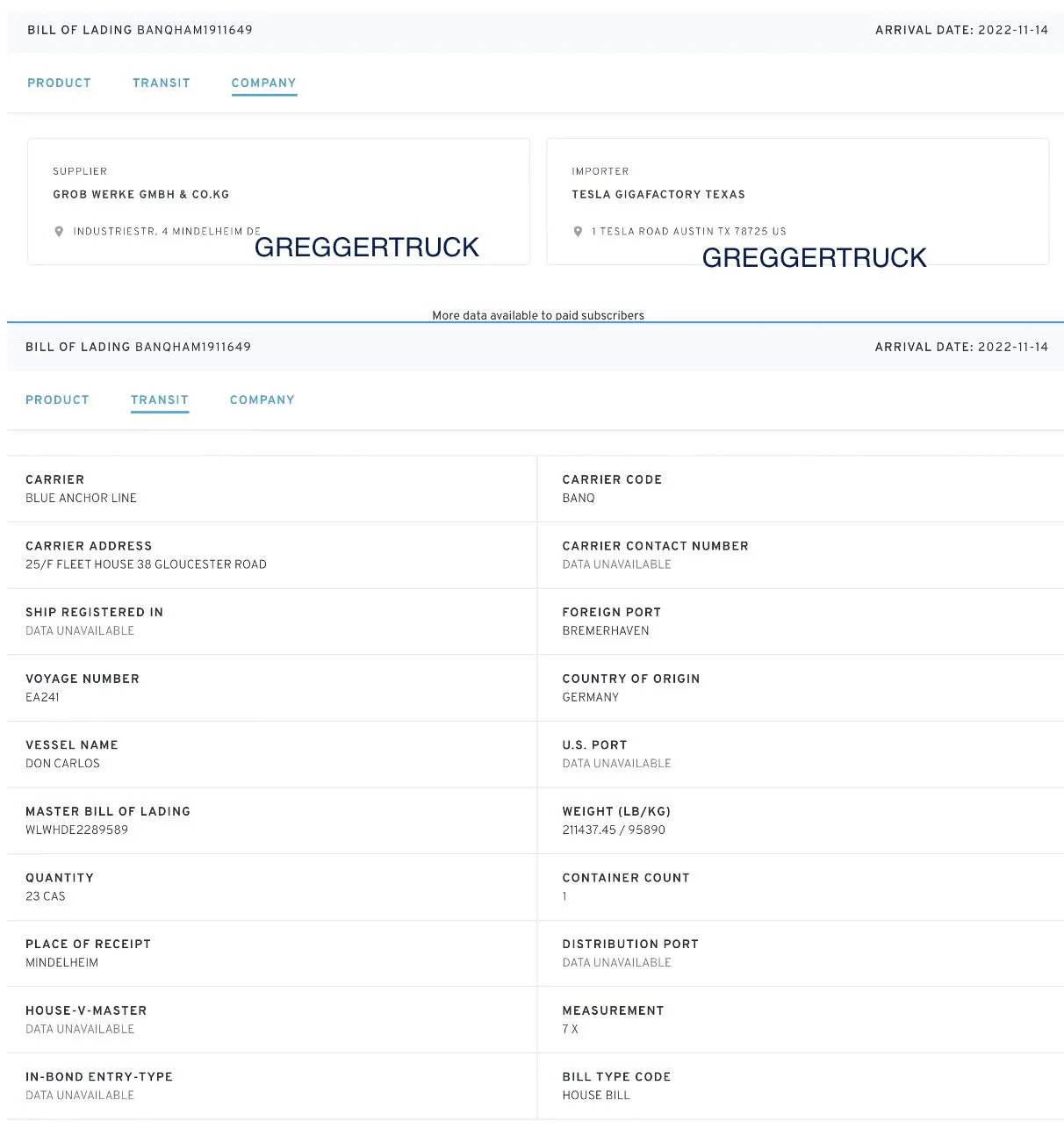
Task: Click carrier value BLUE ANCHOR LINE
Action: coord(81,498)
